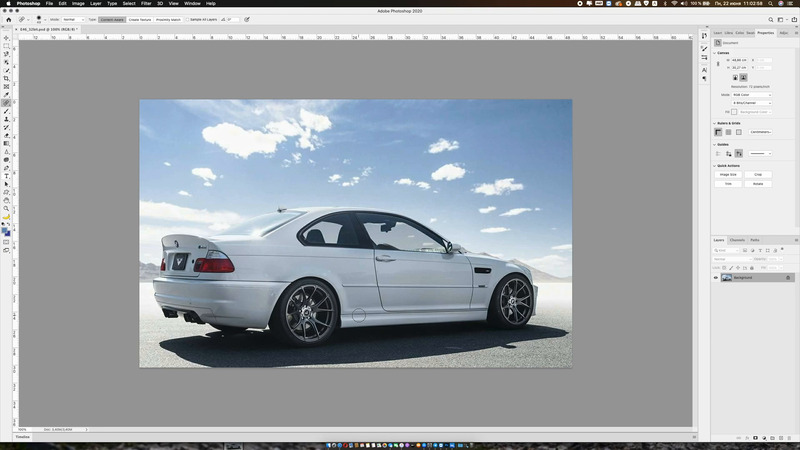Click the Rotate quick action button
The height and width of the screenshot is (450, 800).
pyautogui.click(x=757, y=184)
